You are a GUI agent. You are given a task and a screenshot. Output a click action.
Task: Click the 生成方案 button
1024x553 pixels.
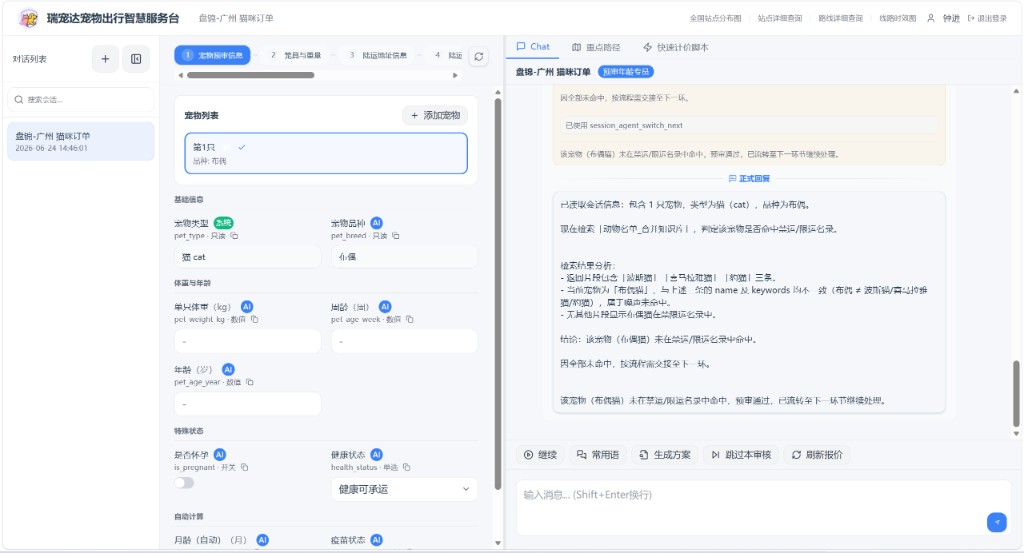[665, 454]
